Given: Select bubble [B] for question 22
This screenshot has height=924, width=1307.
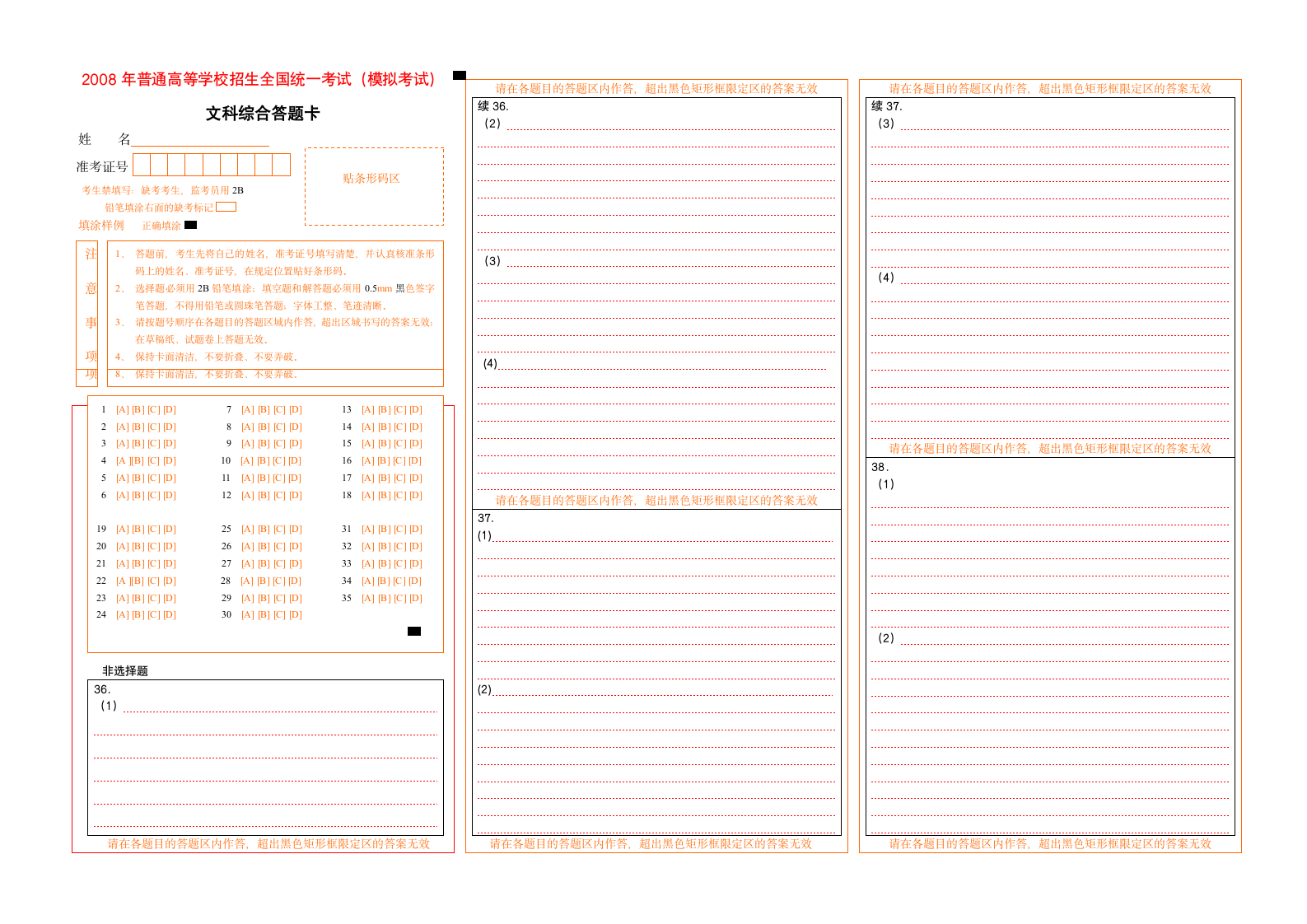Looking at the screenshot, I should pos(138,581).
